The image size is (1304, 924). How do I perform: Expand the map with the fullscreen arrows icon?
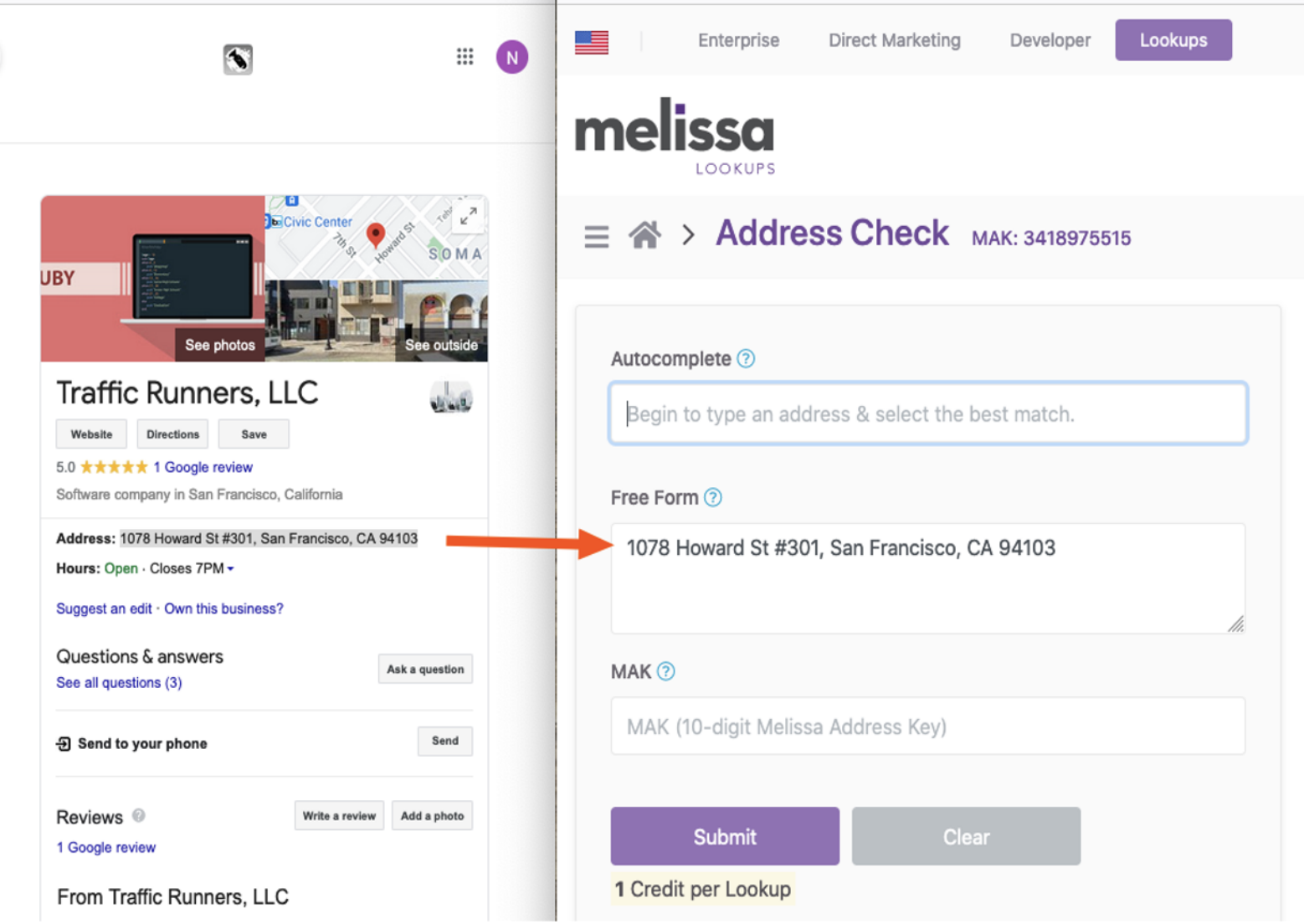(x=468, y=216)
